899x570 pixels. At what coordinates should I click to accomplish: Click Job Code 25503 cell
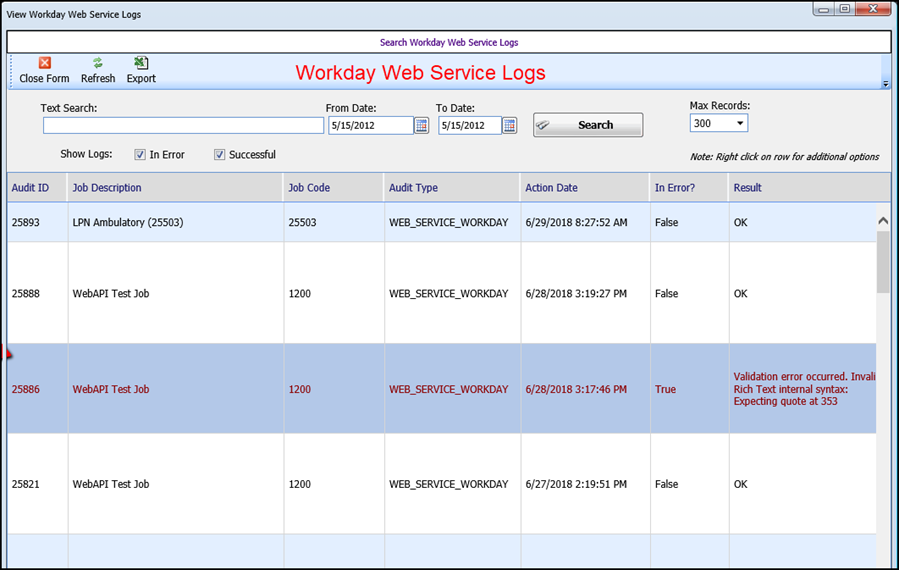coord(302,222)
